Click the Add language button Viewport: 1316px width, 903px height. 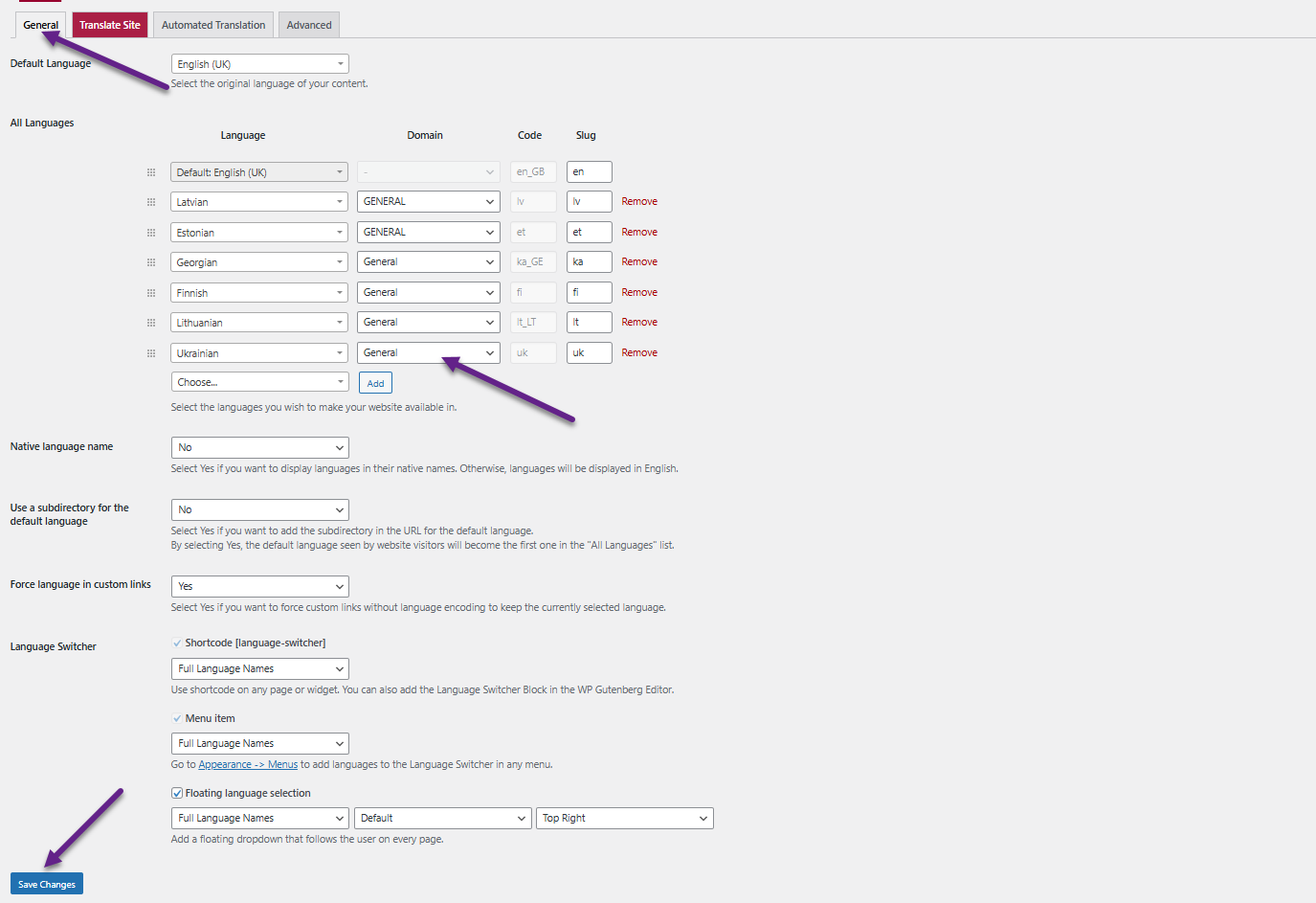(375, 383)
